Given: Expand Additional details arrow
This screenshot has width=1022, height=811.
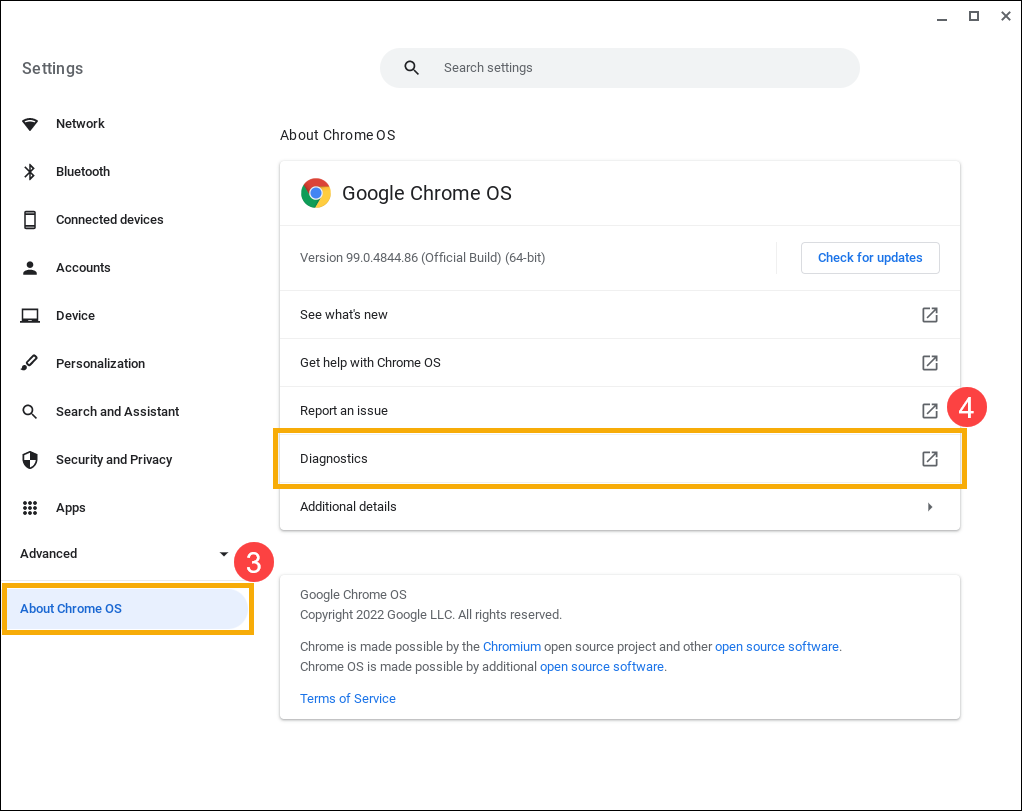Looking at the screenshot, I should (x=930, y=507).
